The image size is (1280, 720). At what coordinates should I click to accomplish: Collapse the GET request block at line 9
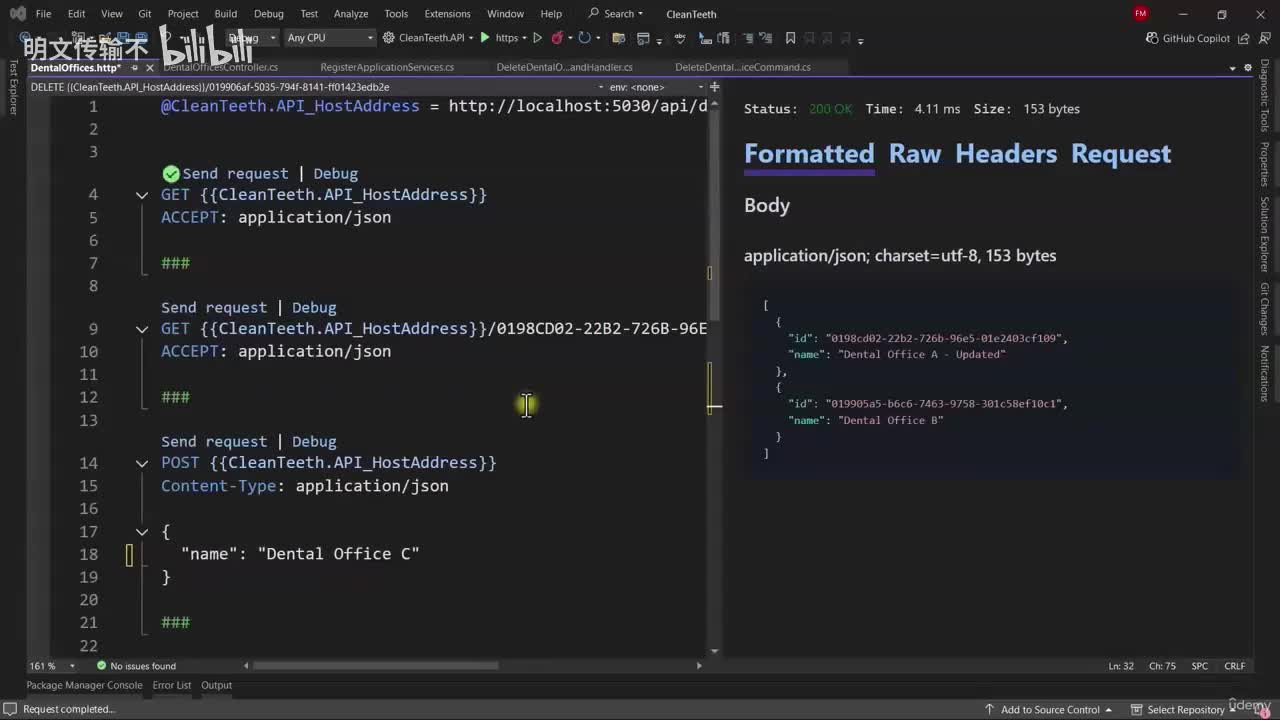tap(142, 329)
